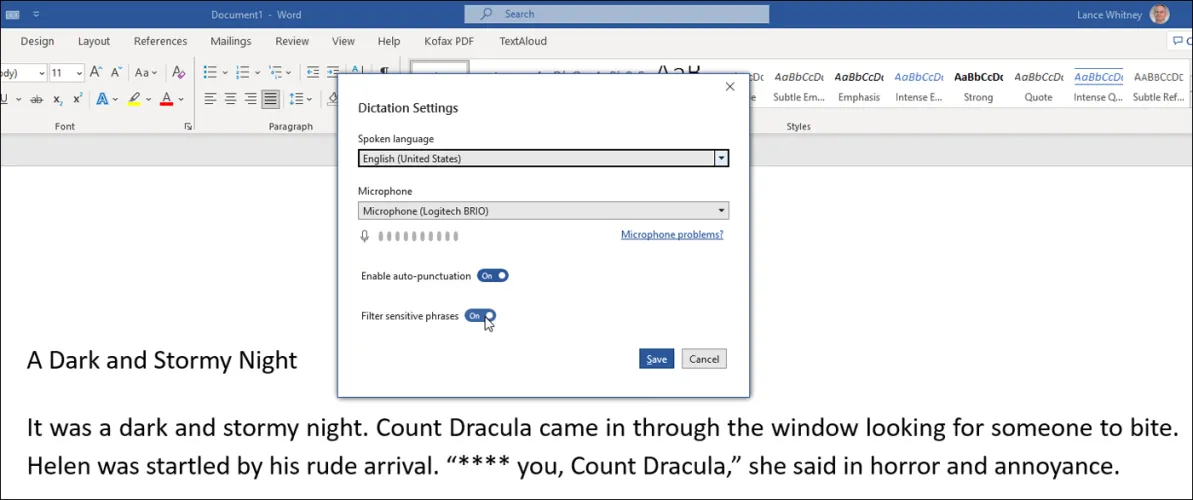The width and height of the screenshot is (1193, 500).
Task: Open the References ribbon tab
Action: (160, 41)
